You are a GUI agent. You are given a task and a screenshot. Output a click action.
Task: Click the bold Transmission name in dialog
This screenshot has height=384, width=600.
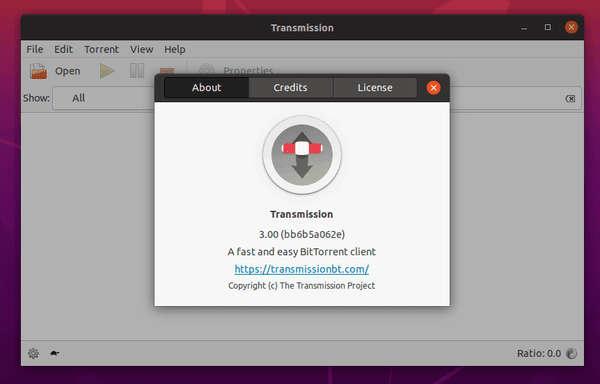pos(302,214)
